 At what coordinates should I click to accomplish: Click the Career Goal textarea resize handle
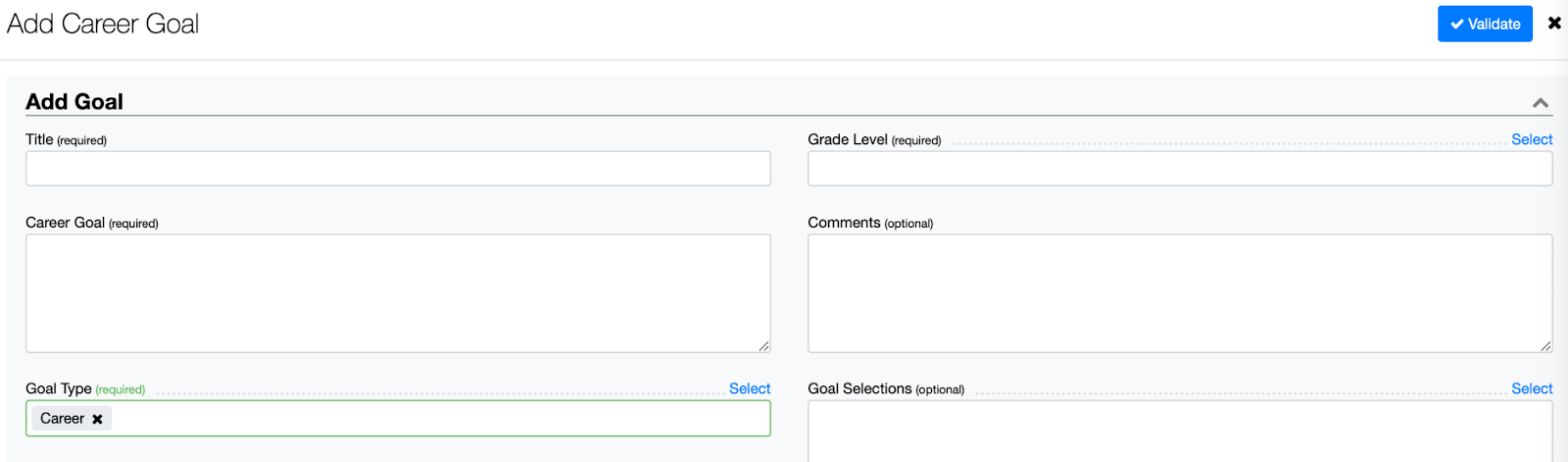(763, 345)
